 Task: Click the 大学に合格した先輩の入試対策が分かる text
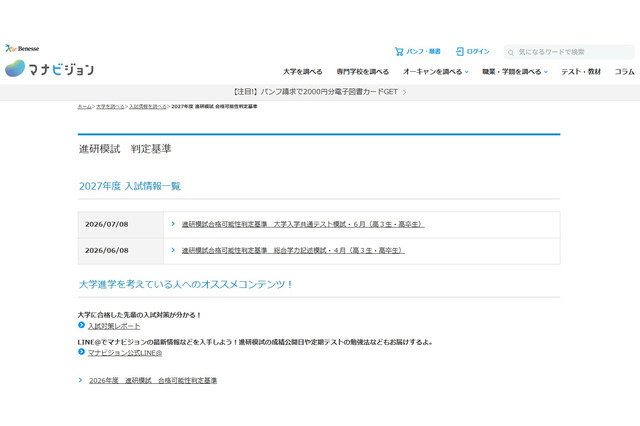(139, 315)
